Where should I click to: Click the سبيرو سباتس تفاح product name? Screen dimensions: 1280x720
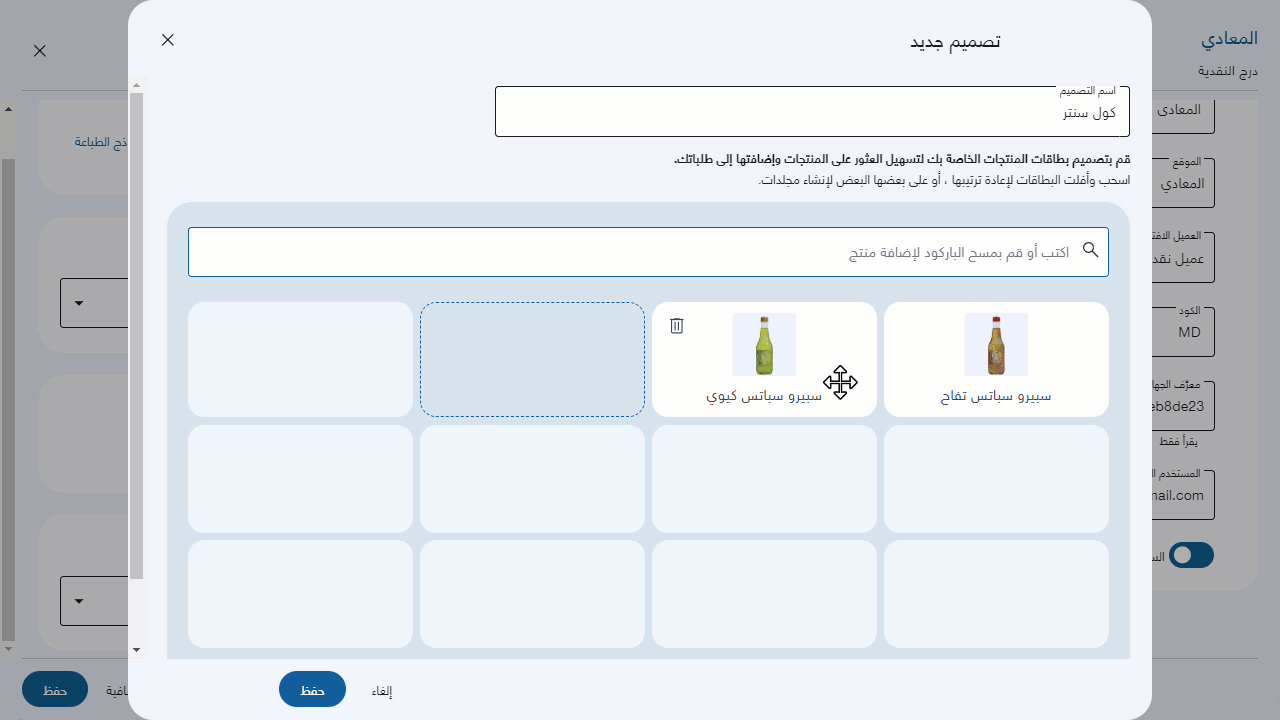tap(996, 396)
